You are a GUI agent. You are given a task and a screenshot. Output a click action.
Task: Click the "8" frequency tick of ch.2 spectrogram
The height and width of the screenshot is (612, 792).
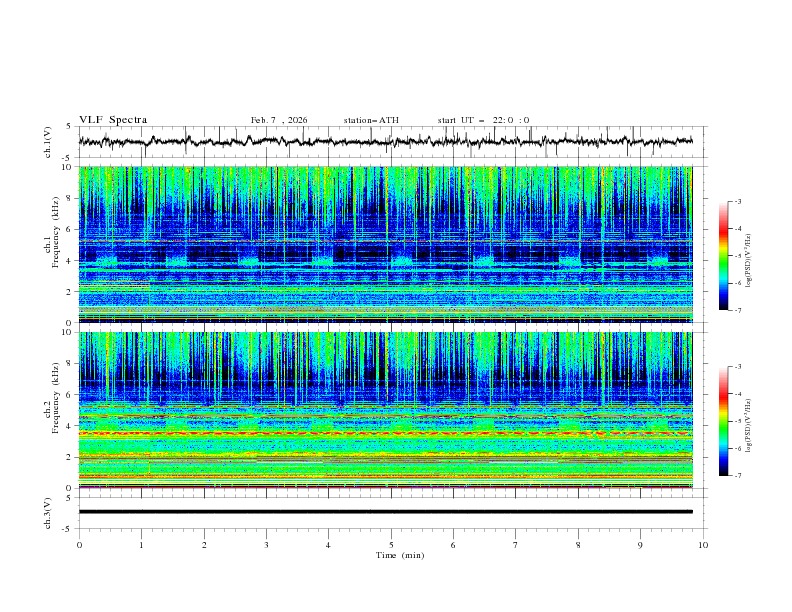point(71,364)
